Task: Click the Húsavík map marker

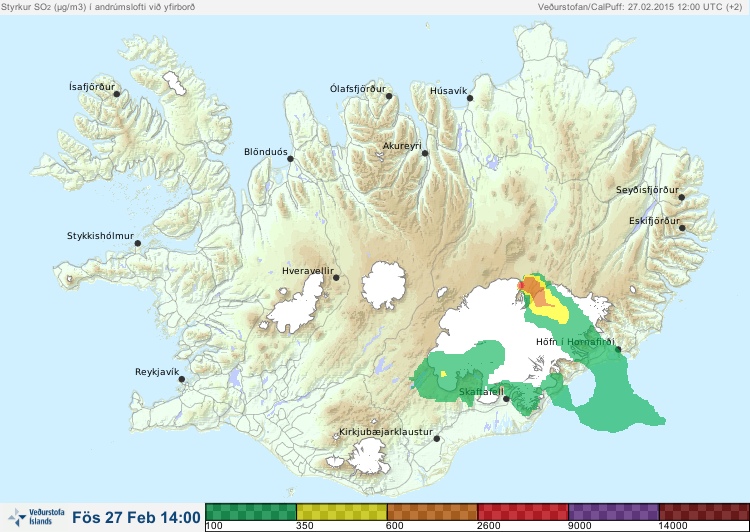Action: click(470, 98)
